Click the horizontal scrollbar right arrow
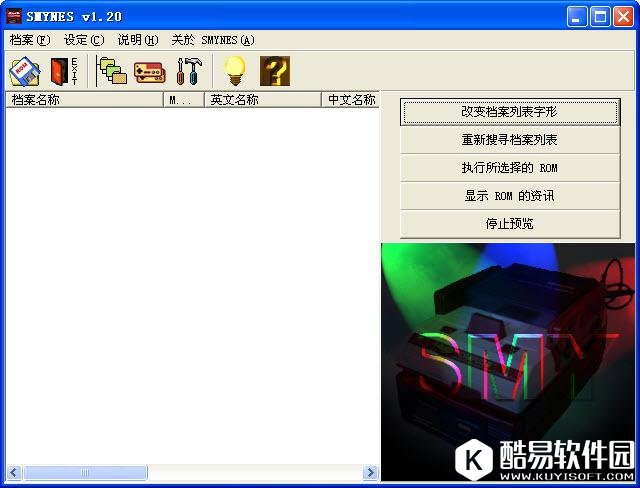The image size is (640, 488). click(370, 472)
